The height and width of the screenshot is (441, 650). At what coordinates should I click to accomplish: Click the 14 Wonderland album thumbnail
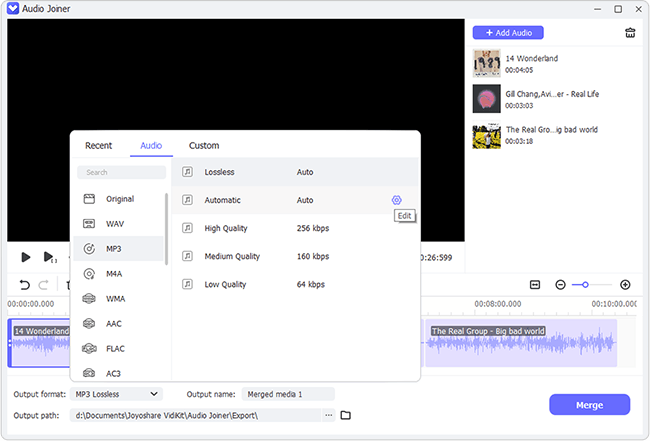(487, 63)
